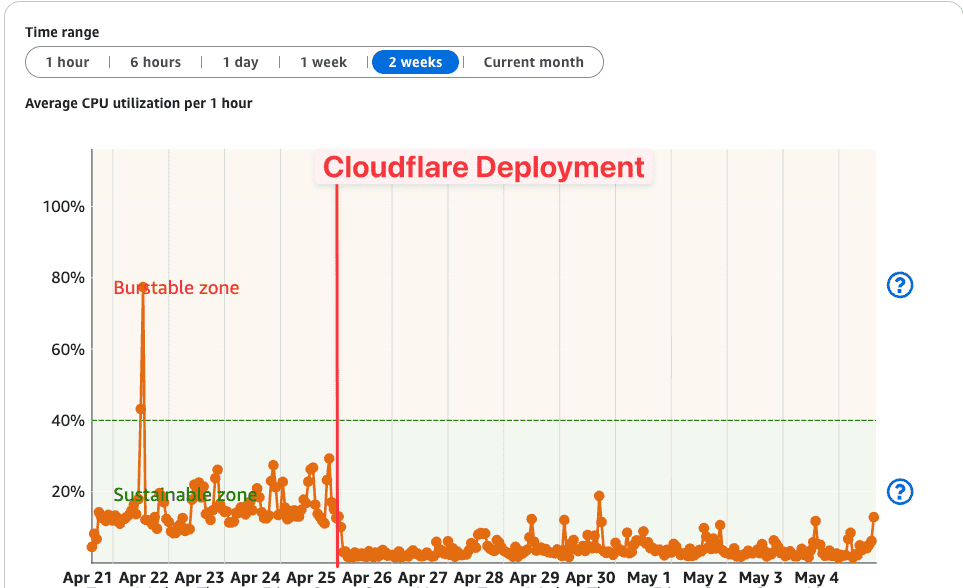Show the Current month range
Screen dimensions: 963x588
[x=533, y=62]
